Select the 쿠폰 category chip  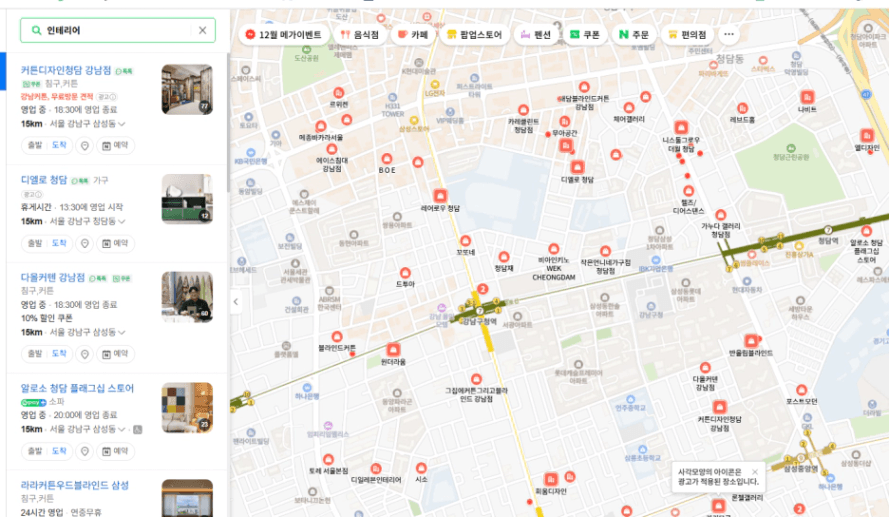coord(585,35)
